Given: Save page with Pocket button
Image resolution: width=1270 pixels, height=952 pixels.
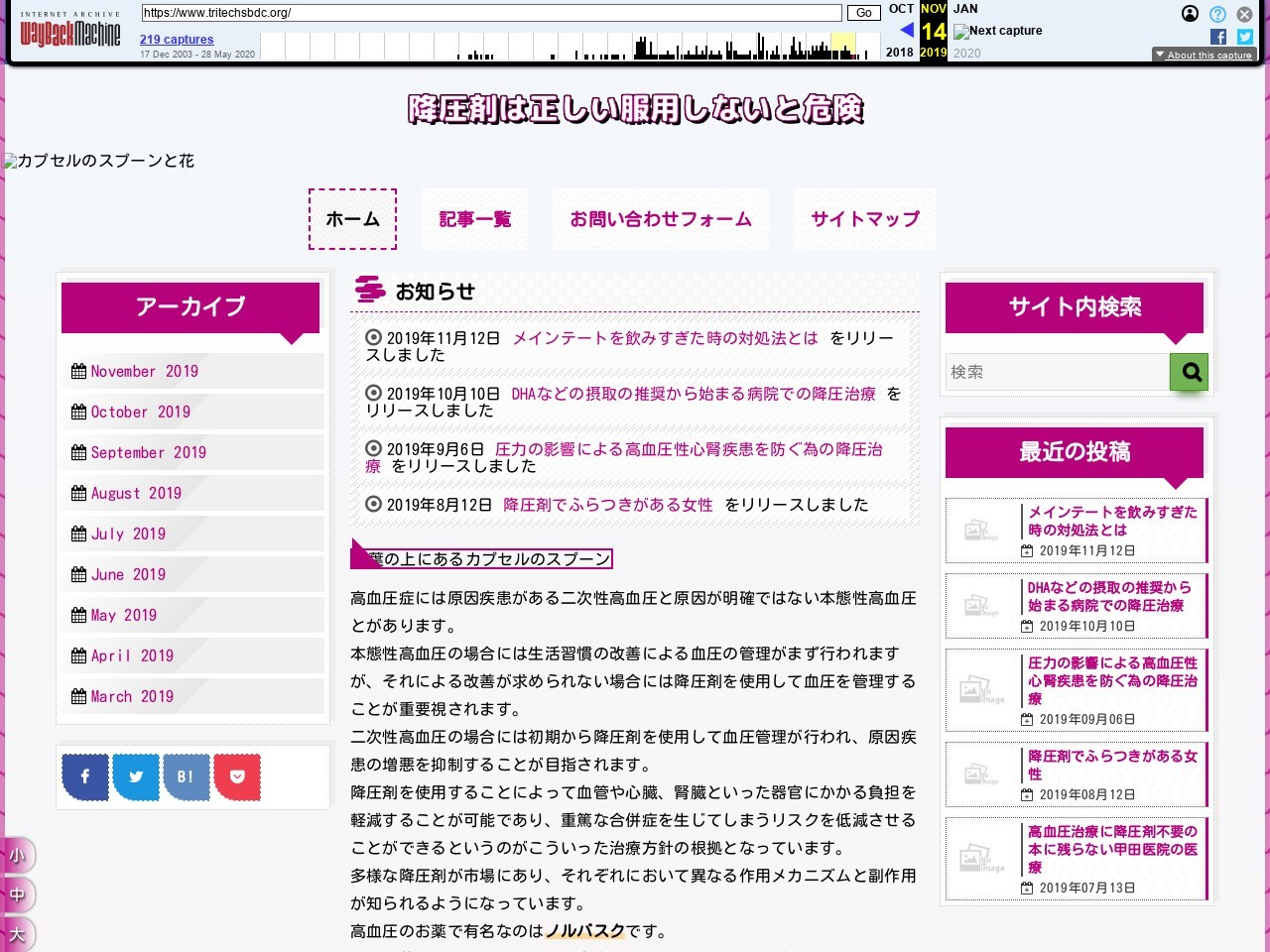Looking at the screenshot, I should [x=236, y=776].
